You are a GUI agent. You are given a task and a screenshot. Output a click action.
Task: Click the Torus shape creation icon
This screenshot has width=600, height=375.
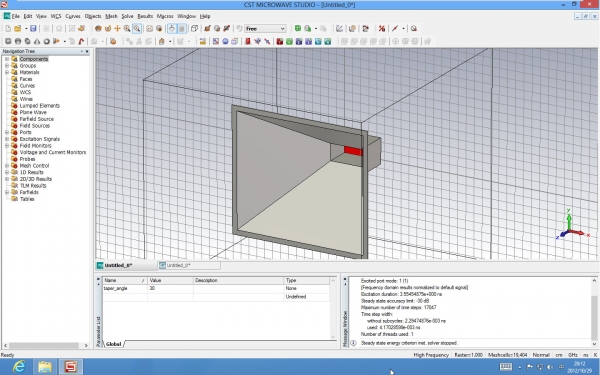(x=46, y=41)
